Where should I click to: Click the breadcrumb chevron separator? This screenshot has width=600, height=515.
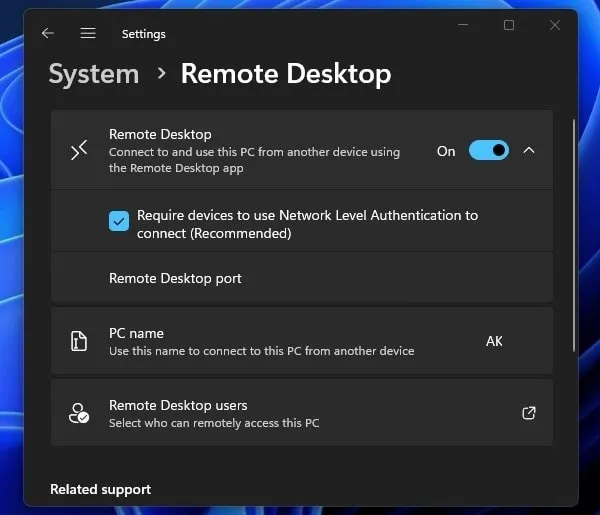162,73
